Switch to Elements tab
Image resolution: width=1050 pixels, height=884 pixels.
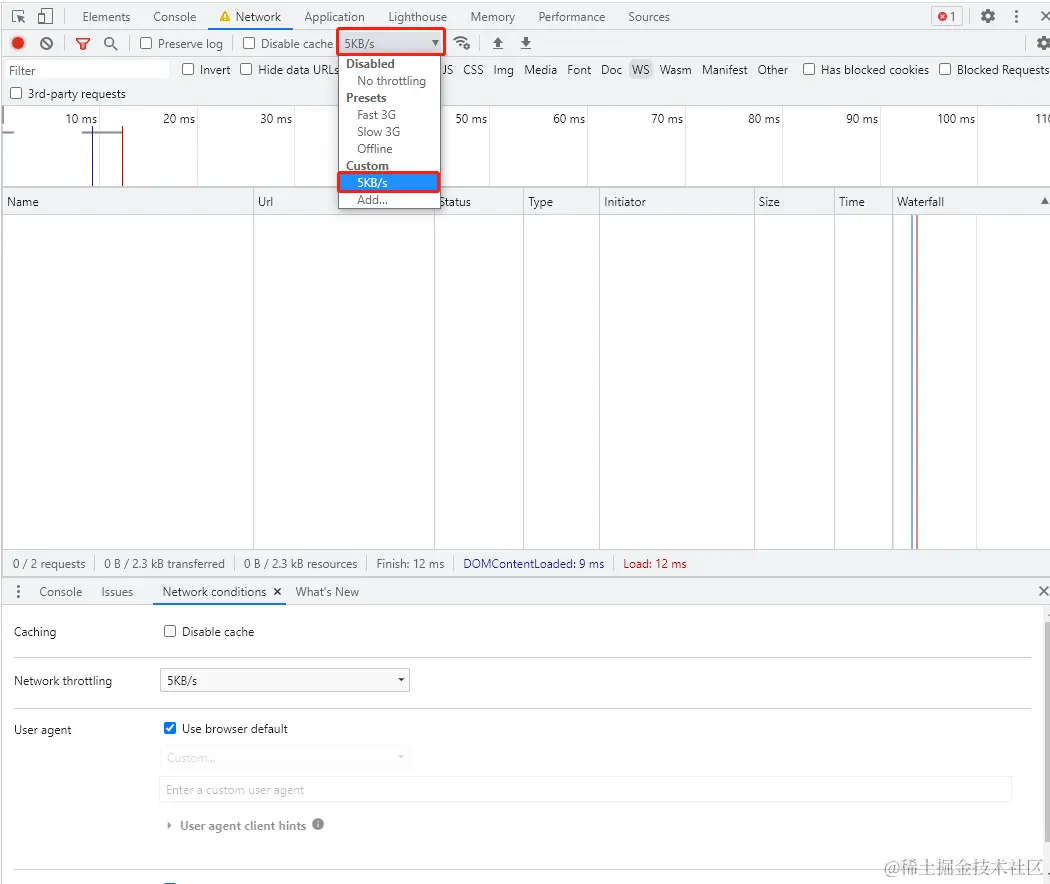pyautogui.click(x=106, y=17)
